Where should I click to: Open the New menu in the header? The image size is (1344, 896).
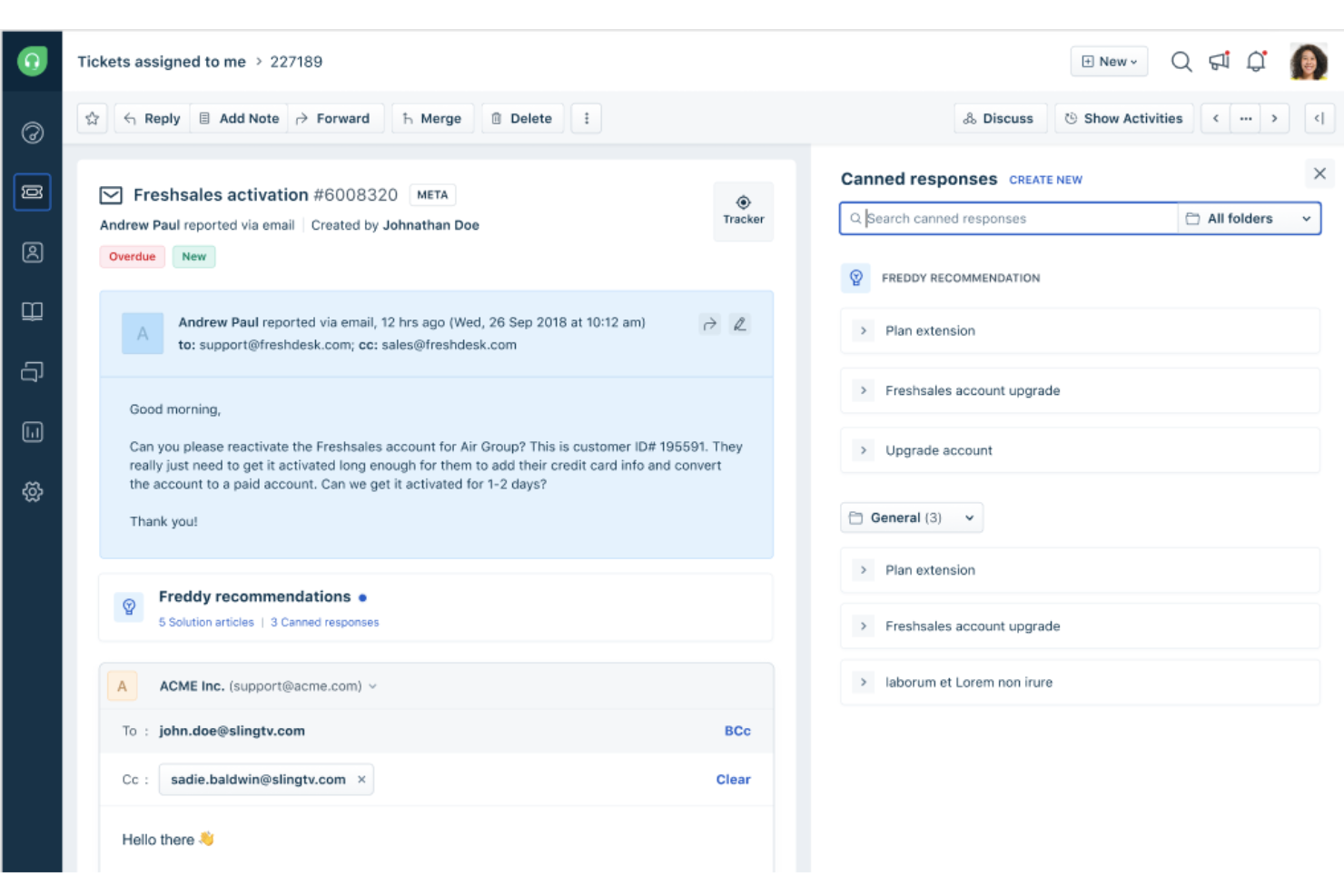1109,61
